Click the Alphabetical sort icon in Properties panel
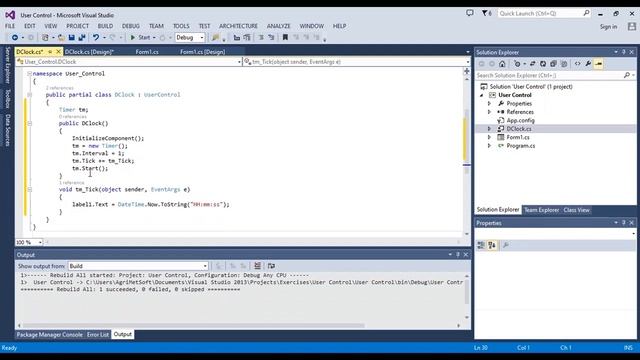This screenshot has height=360, width=640. click(492, 245)
